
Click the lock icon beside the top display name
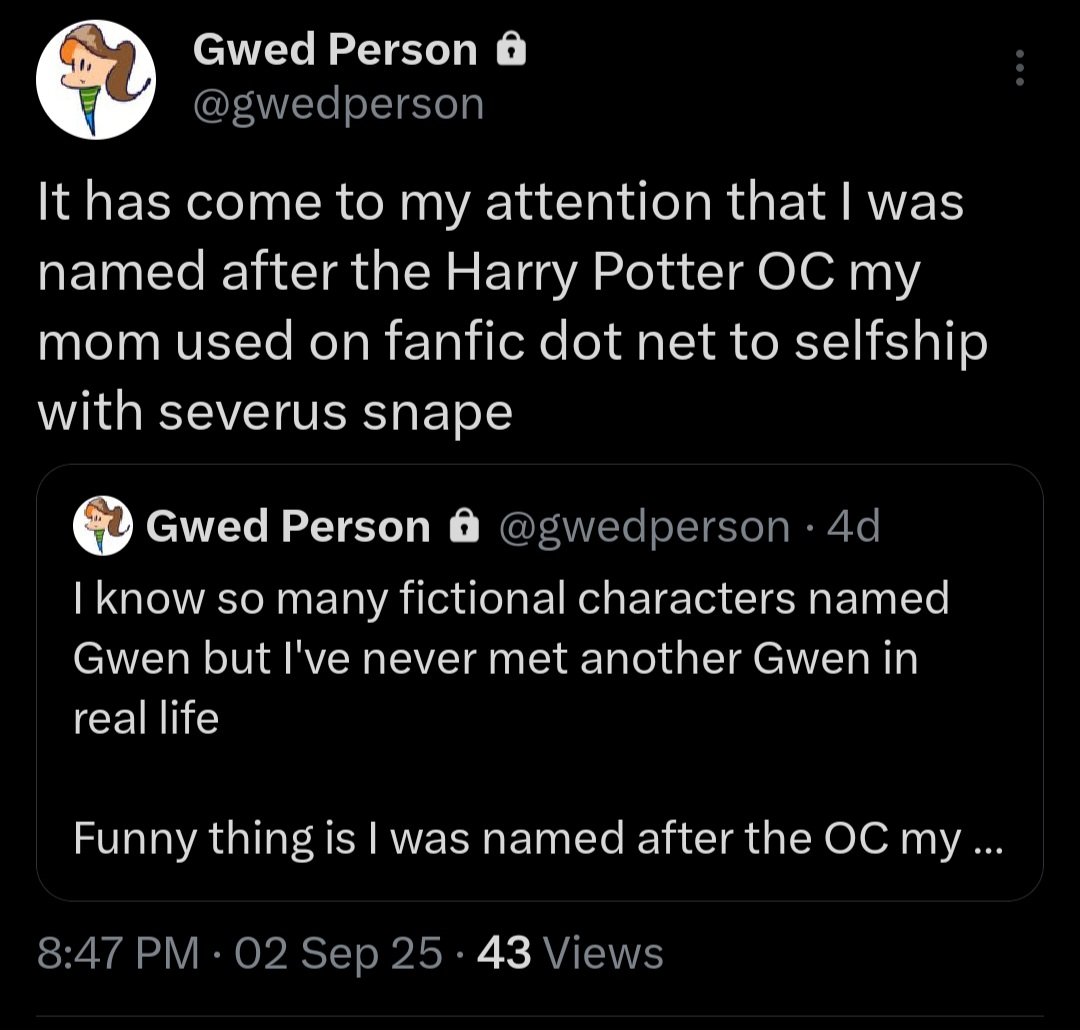[x=510, y=50]
